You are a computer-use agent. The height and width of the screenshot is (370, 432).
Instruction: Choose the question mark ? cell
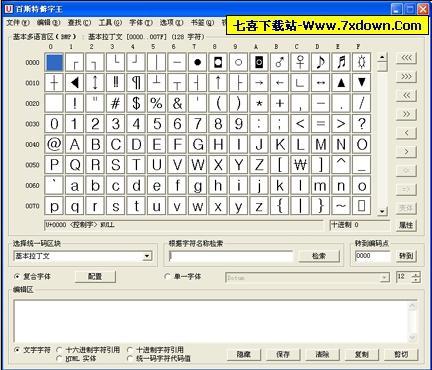point(362,124)
